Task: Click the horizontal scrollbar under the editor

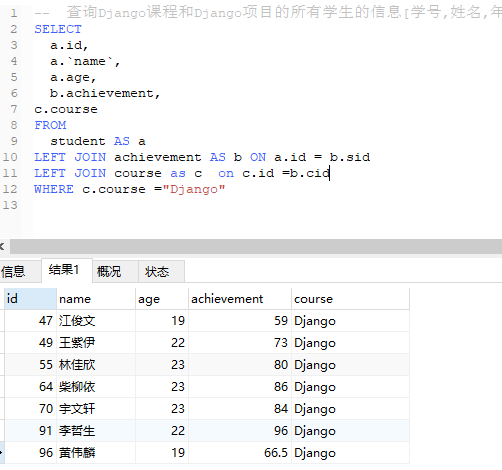Action: pyautogui.click(x=256, y=247)
